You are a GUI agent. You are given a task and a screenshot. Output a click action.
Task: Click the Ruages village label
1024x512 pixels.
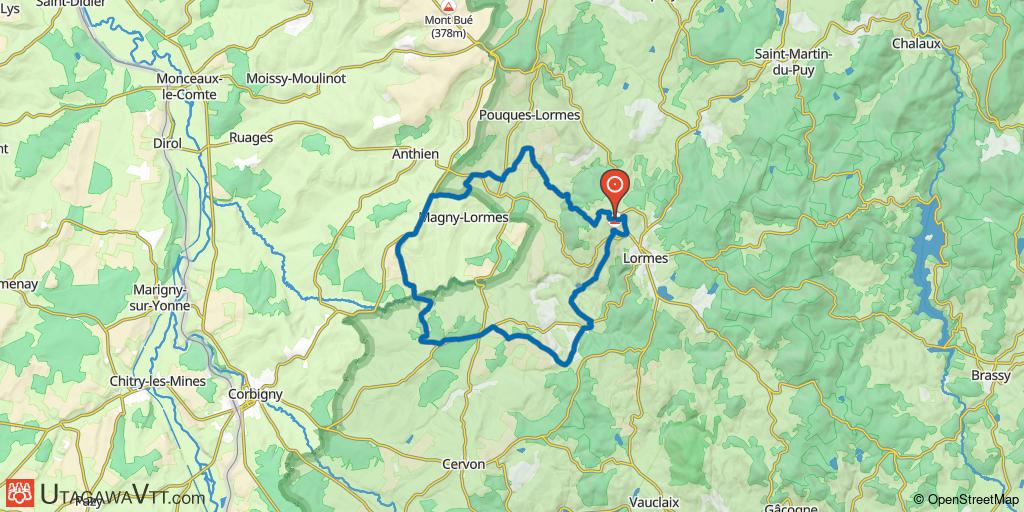pos(251,138)
